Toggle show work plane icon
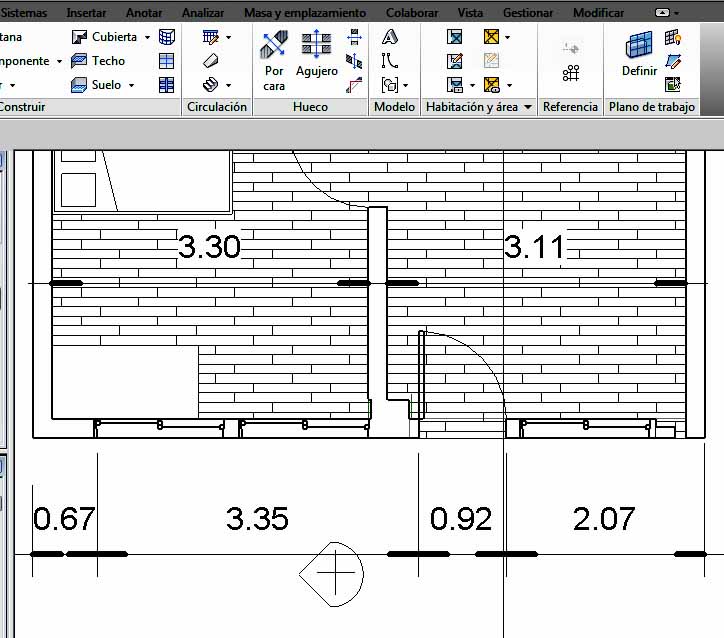724x638 pixels. click(673, 38)
